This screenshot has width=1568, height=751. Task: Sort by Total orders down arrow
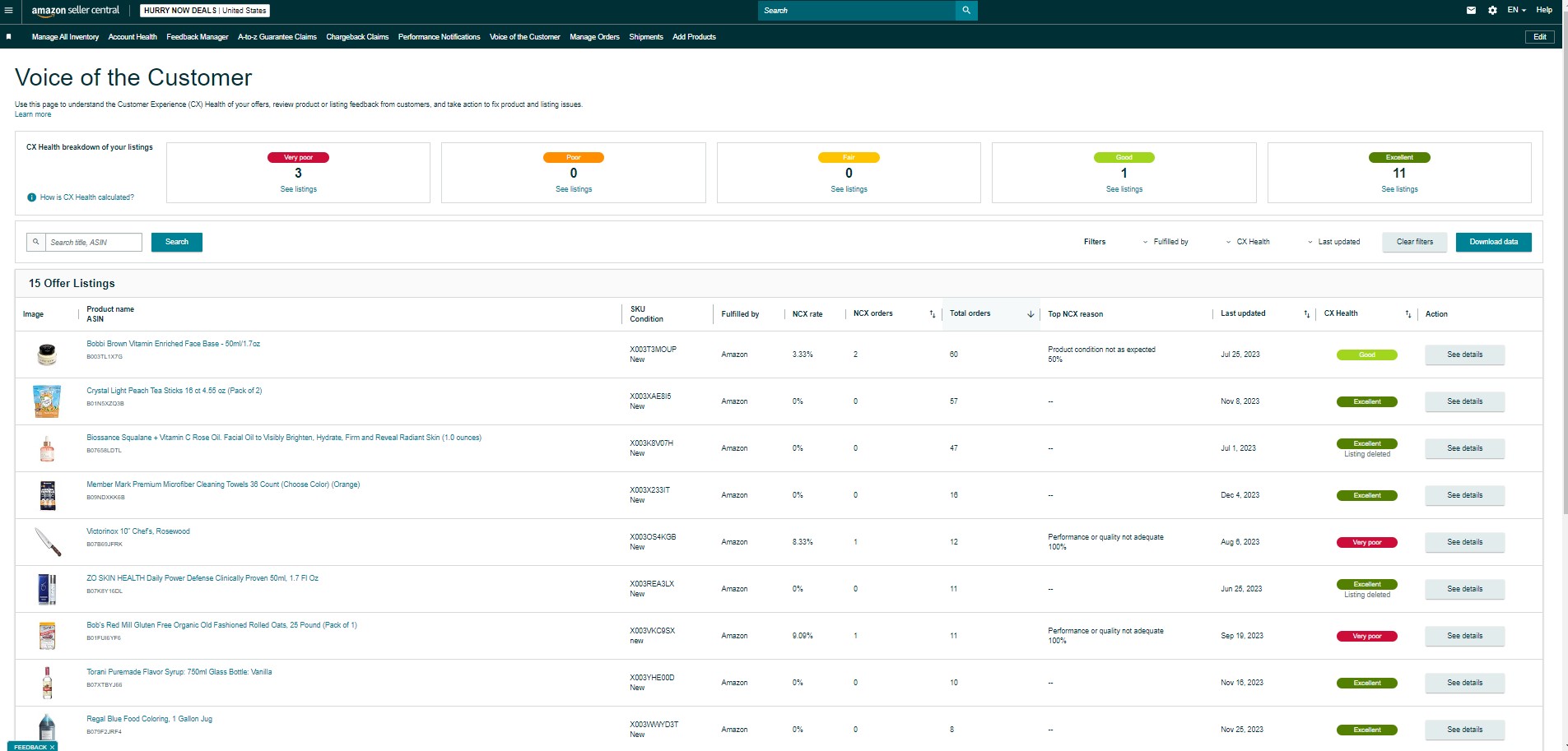(x=1031, y=314)
